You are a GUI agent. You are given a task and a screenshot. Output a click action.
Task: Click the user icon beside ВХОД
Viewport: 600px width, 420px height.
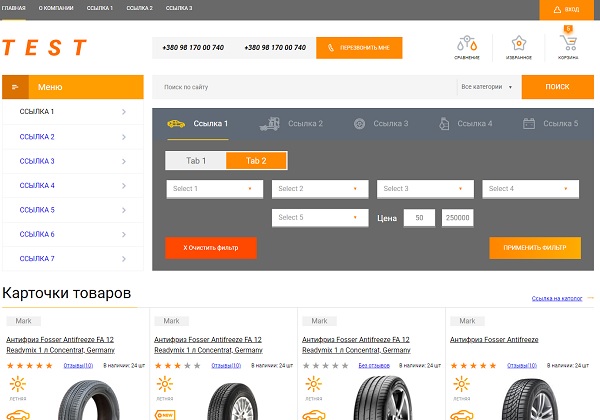pos(557,10)
